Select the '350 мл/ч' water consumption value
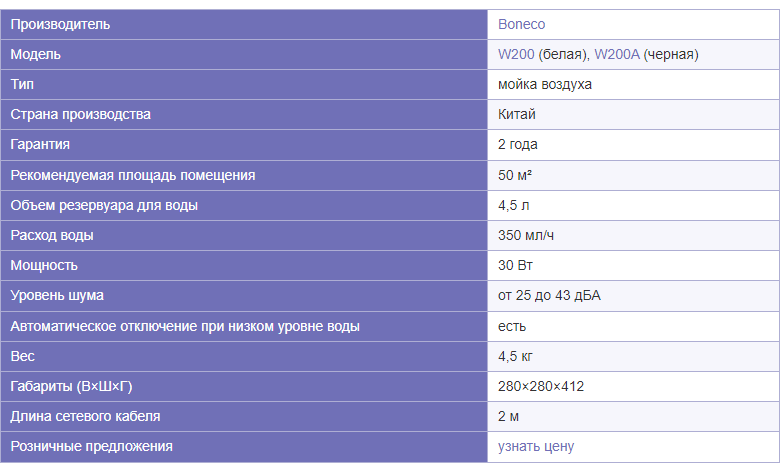 526,236
